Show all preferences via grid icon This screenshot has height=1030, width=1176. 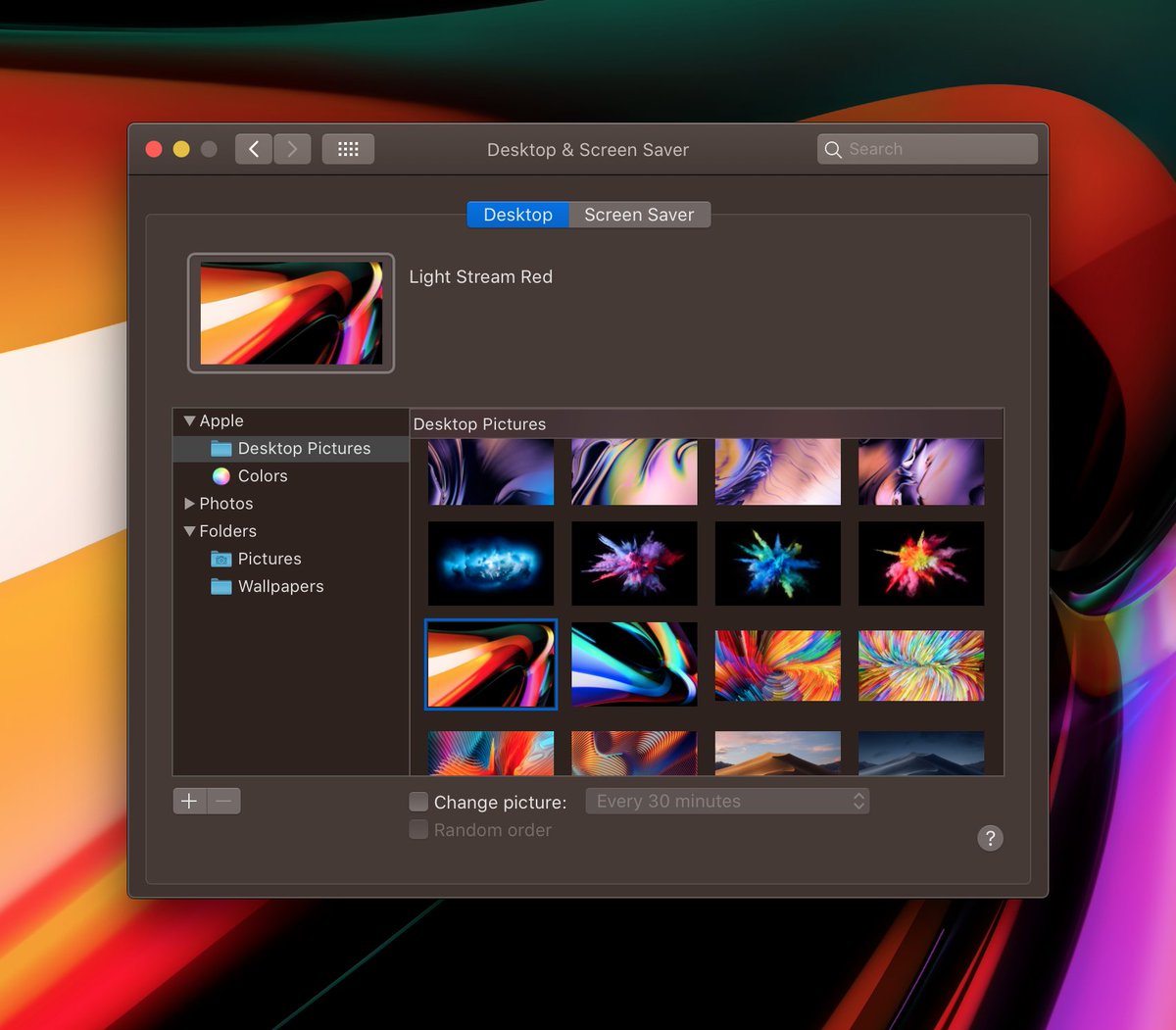pos(348,149)
